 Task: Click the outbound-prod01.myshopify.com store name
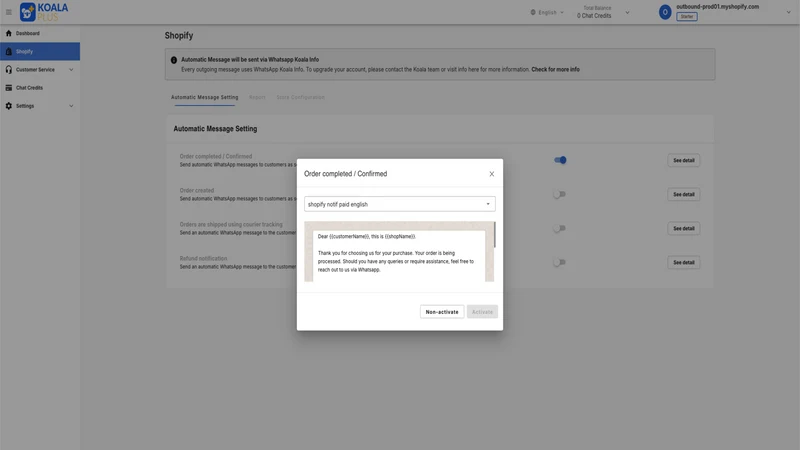(x=717, y=7)
